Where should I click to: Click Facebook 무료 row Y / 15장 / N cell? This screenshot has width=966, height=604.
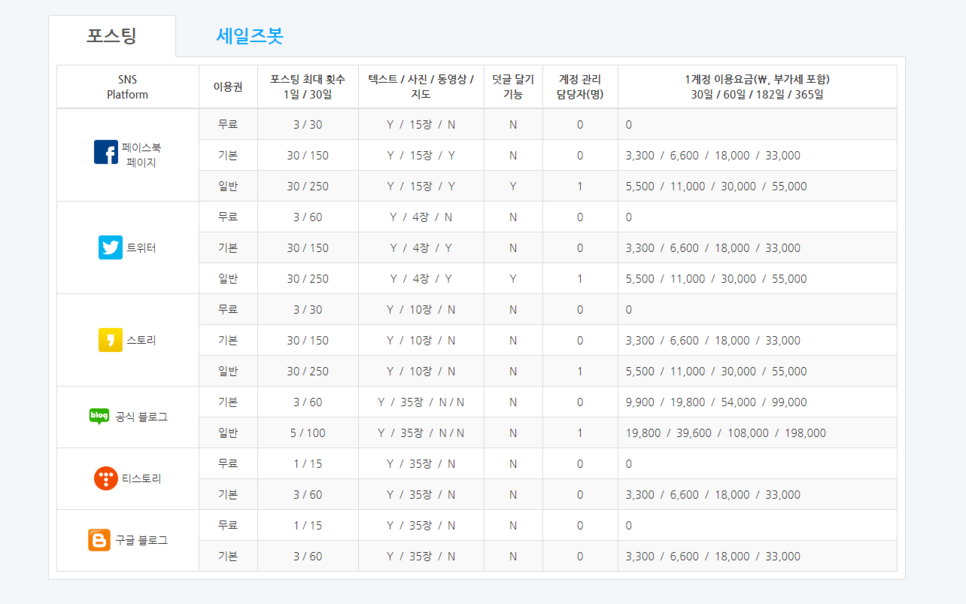421,124
